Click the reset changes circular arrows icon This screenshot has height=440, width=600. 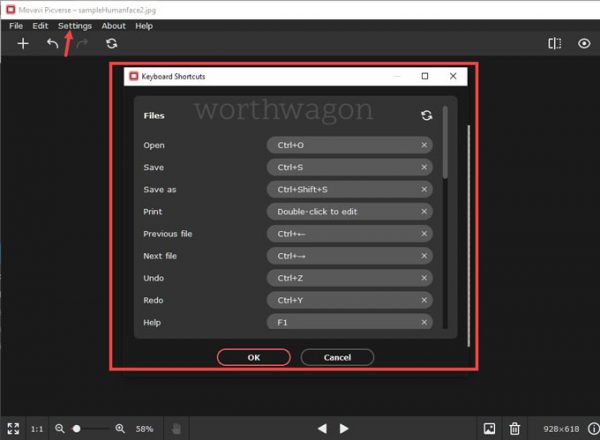[111, 44]
